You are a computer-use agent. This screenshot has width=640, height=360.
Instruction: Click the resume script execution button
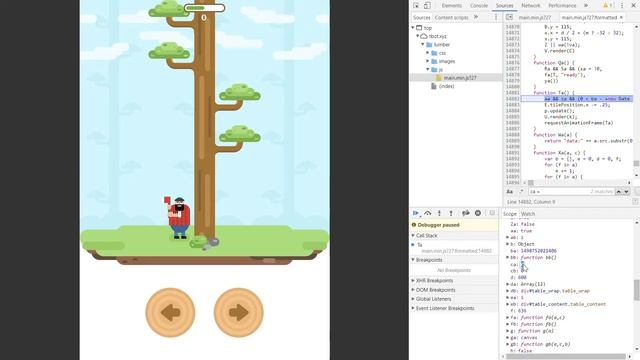[x=416, y=213]
